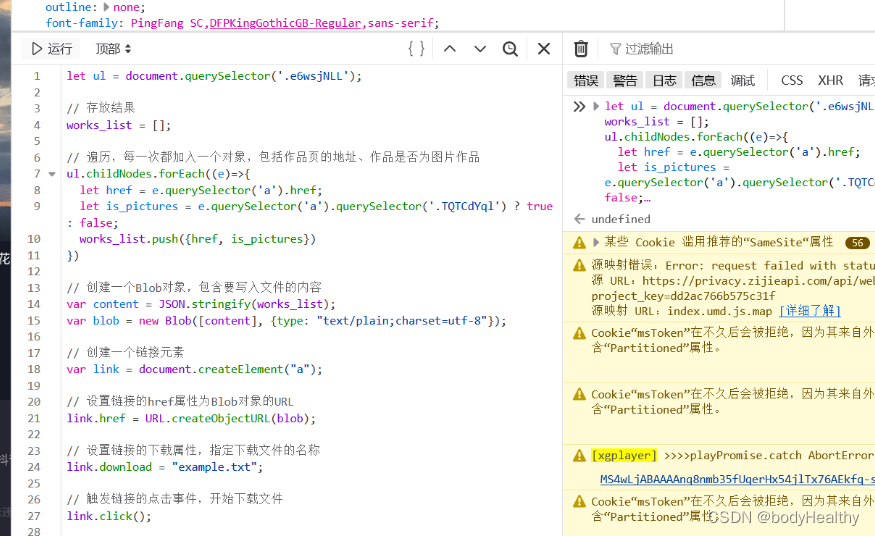Click the return arrow icon beside undefined

(579, 219)
